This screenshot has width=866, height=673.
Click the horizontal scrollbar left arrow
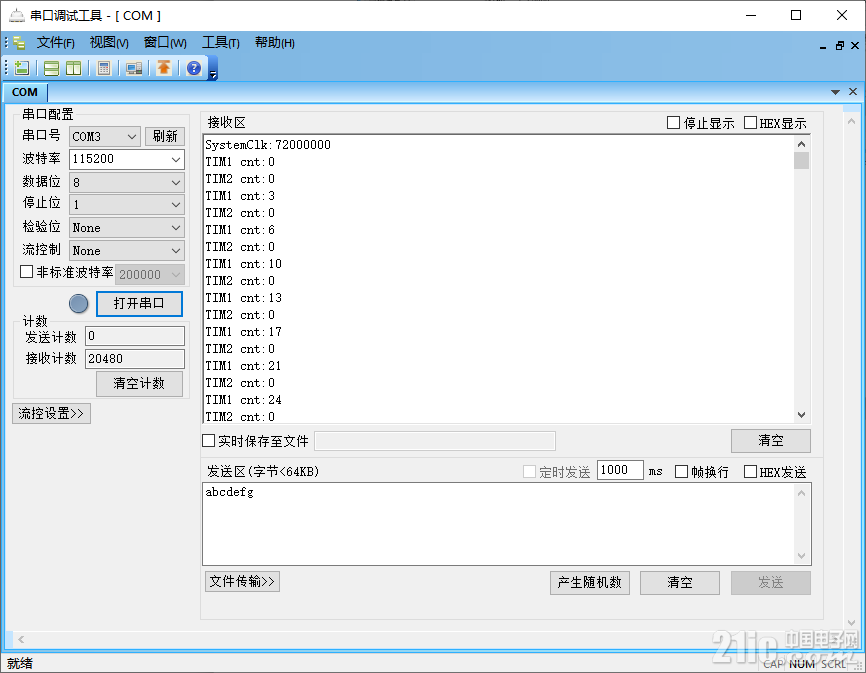(21, 639)
